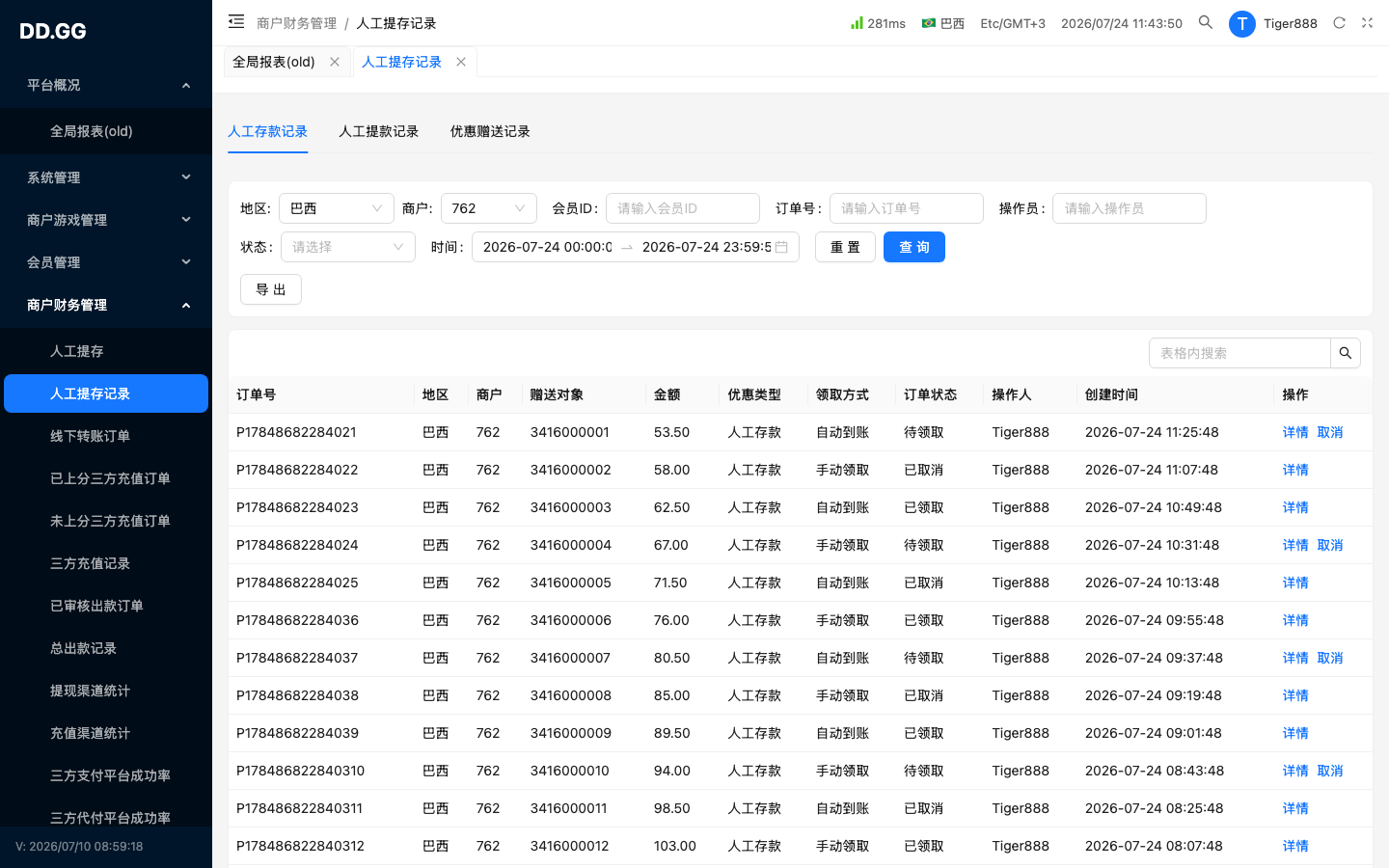
Task: Open 已审核出款订单 in the sidebar
Action: coord(106,606)
